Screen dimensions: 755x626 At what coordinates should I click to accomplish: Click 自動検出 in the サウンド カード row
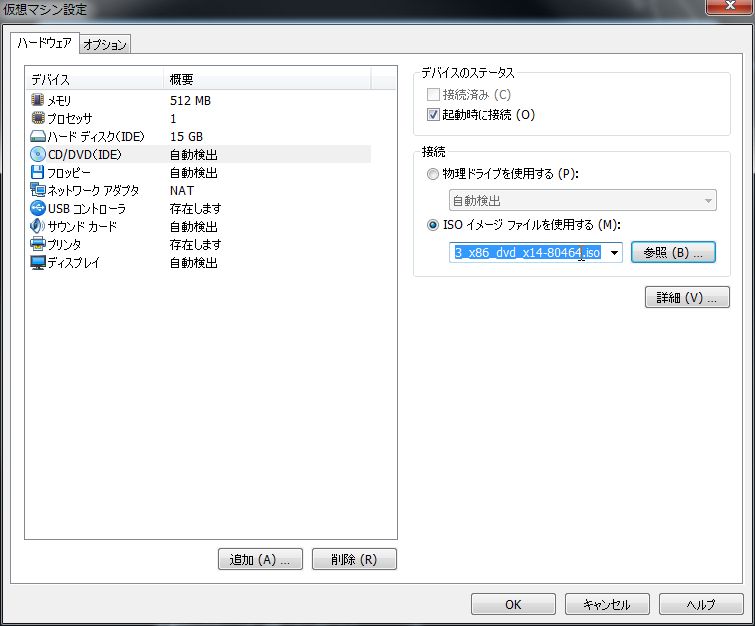194,226
